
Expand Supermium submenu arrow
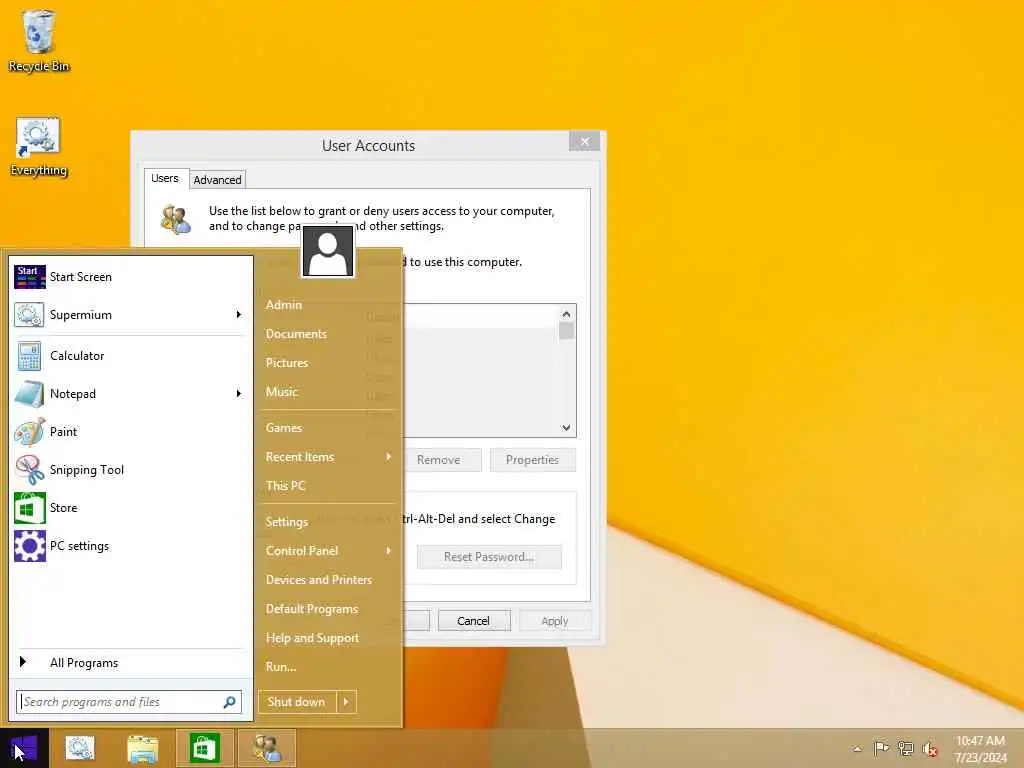click(238, 315)
